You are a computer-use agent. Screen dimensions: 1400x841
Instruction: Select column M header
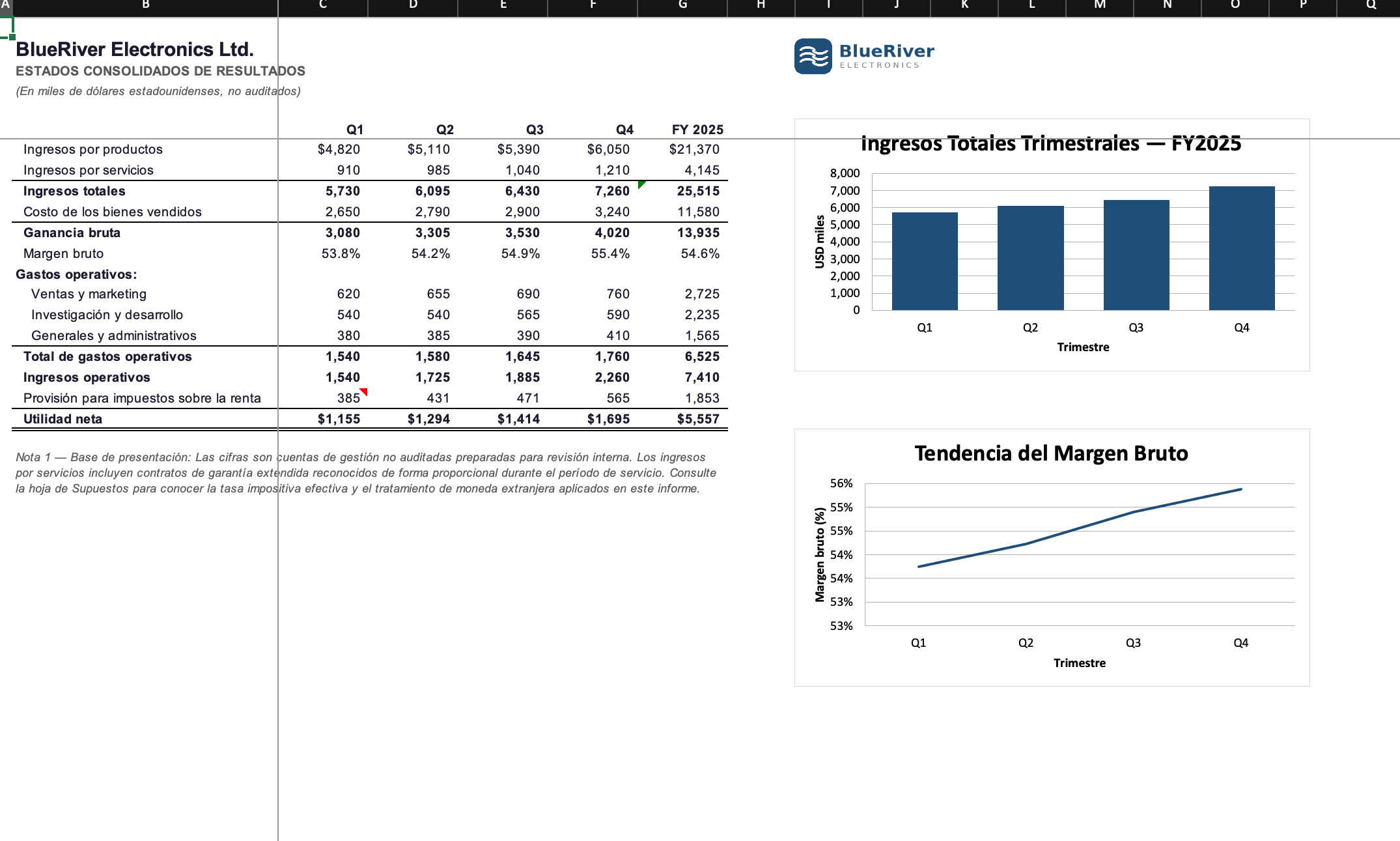coord(1100,6)
